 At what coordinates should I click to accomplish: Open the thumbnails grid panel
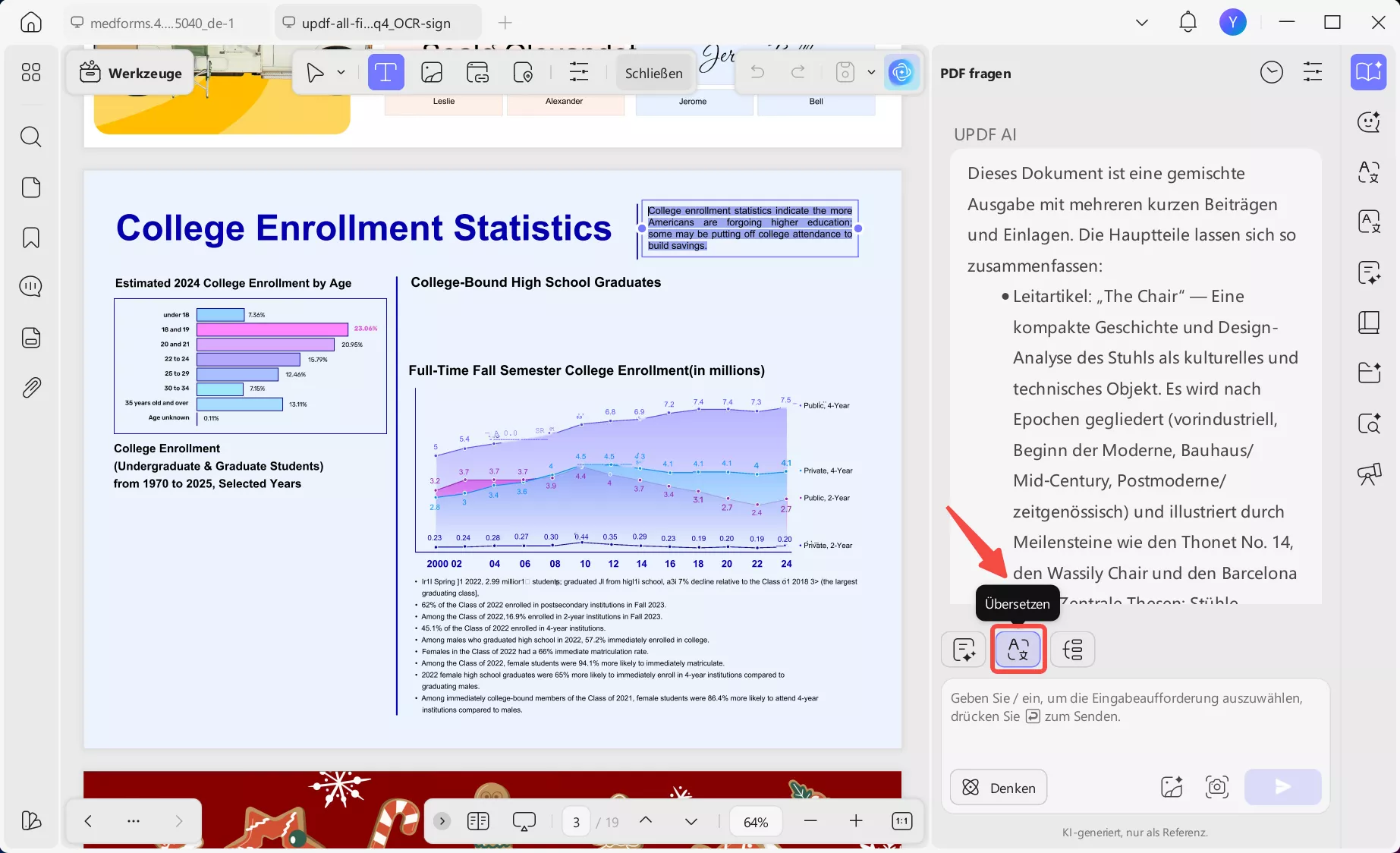(31, 72)
